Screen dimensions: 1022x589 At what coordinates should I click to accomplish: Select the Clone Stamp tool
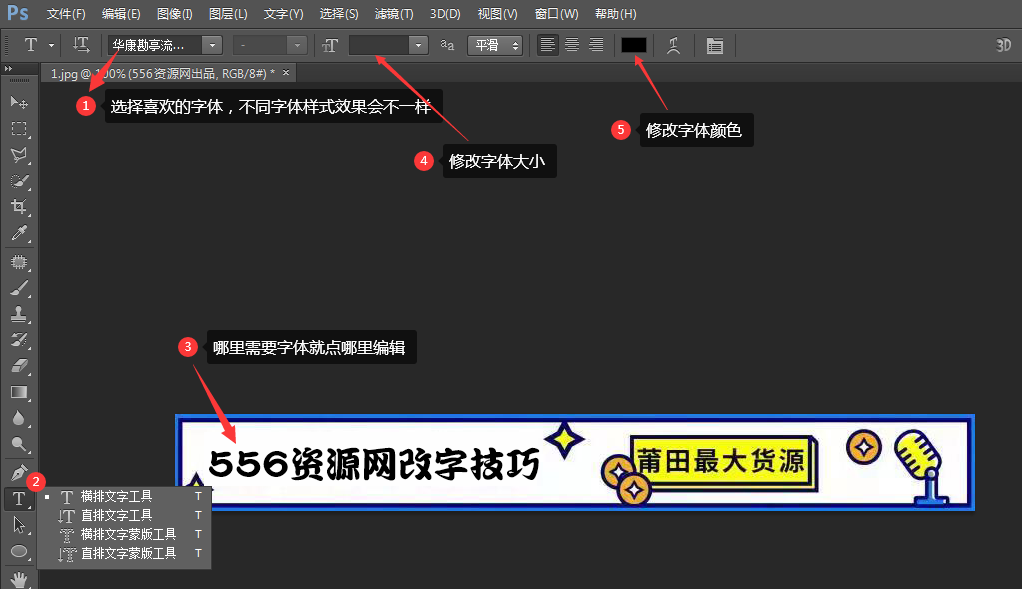pos(18,314)
